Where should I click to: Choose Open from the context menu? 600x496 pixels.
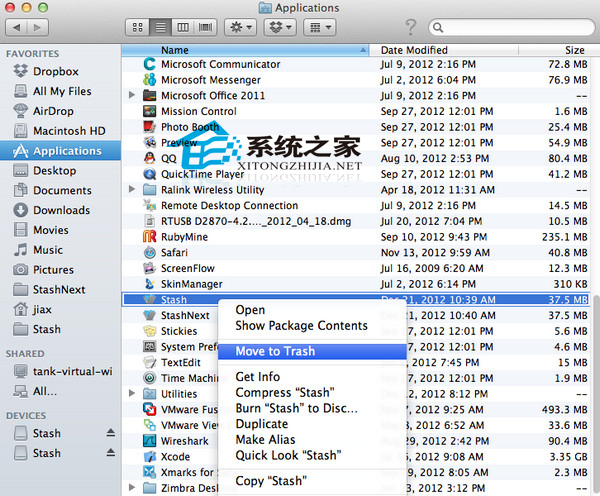pyautogui.click(x=250, y=310)
